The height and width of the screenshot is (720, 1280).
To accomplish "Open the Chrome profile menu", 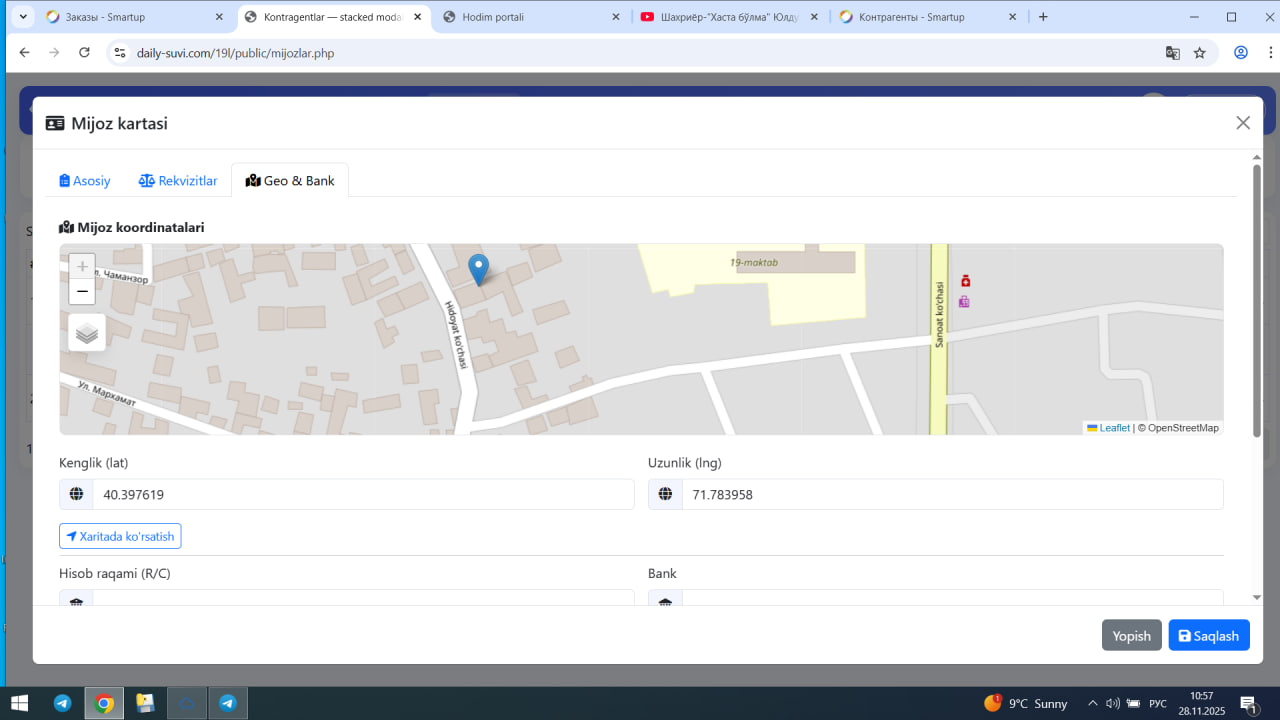I will (x=1241, y=53).
